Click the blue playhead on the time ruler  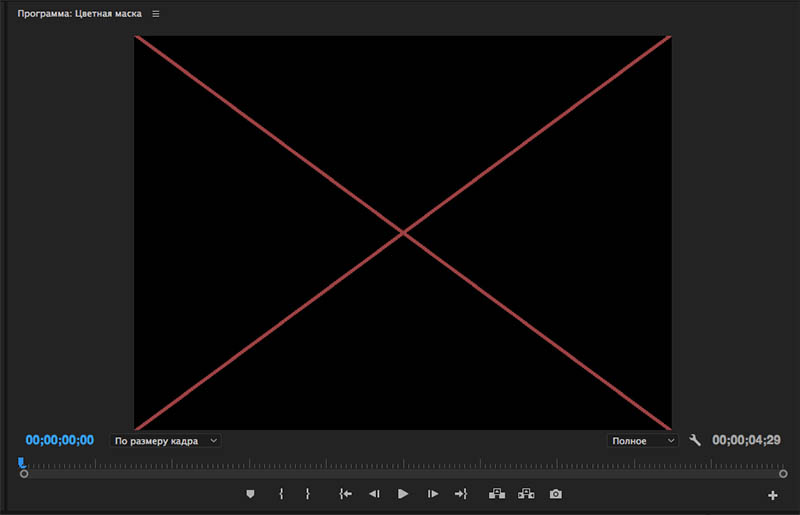pyautogui.click(x=21, y=462)
